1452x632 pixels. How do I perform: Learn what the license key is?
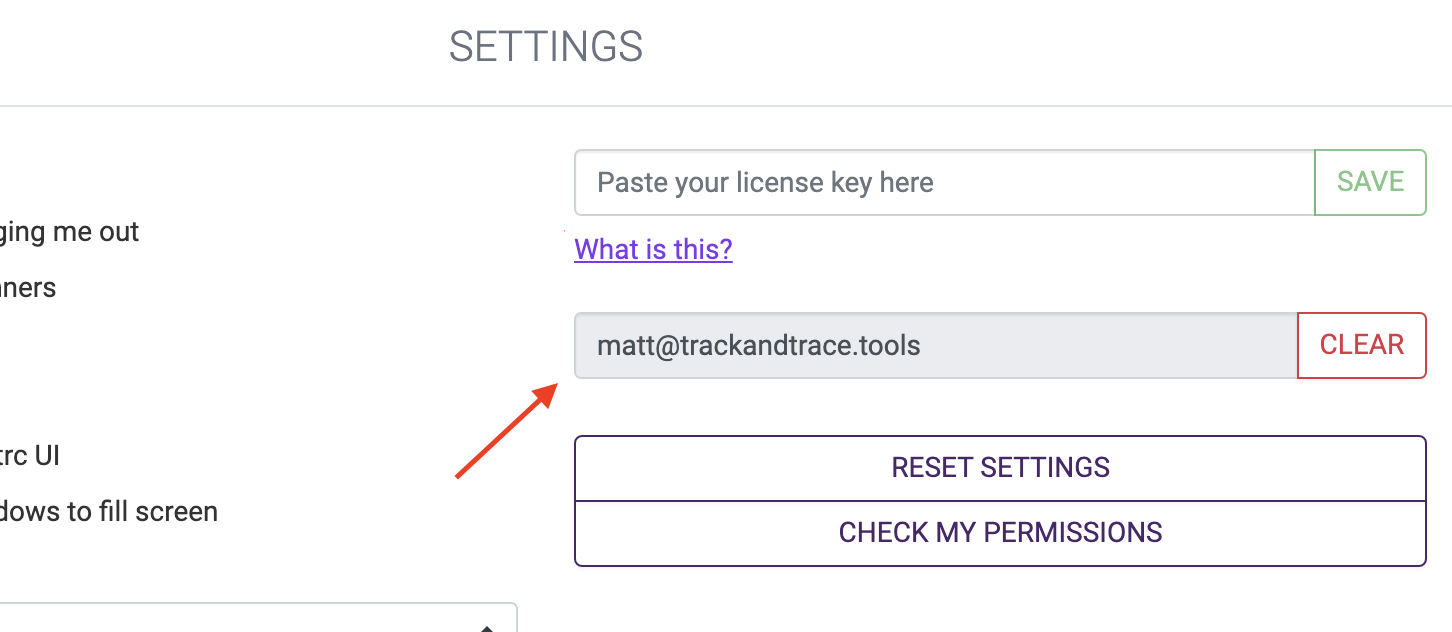coord(653,249)
